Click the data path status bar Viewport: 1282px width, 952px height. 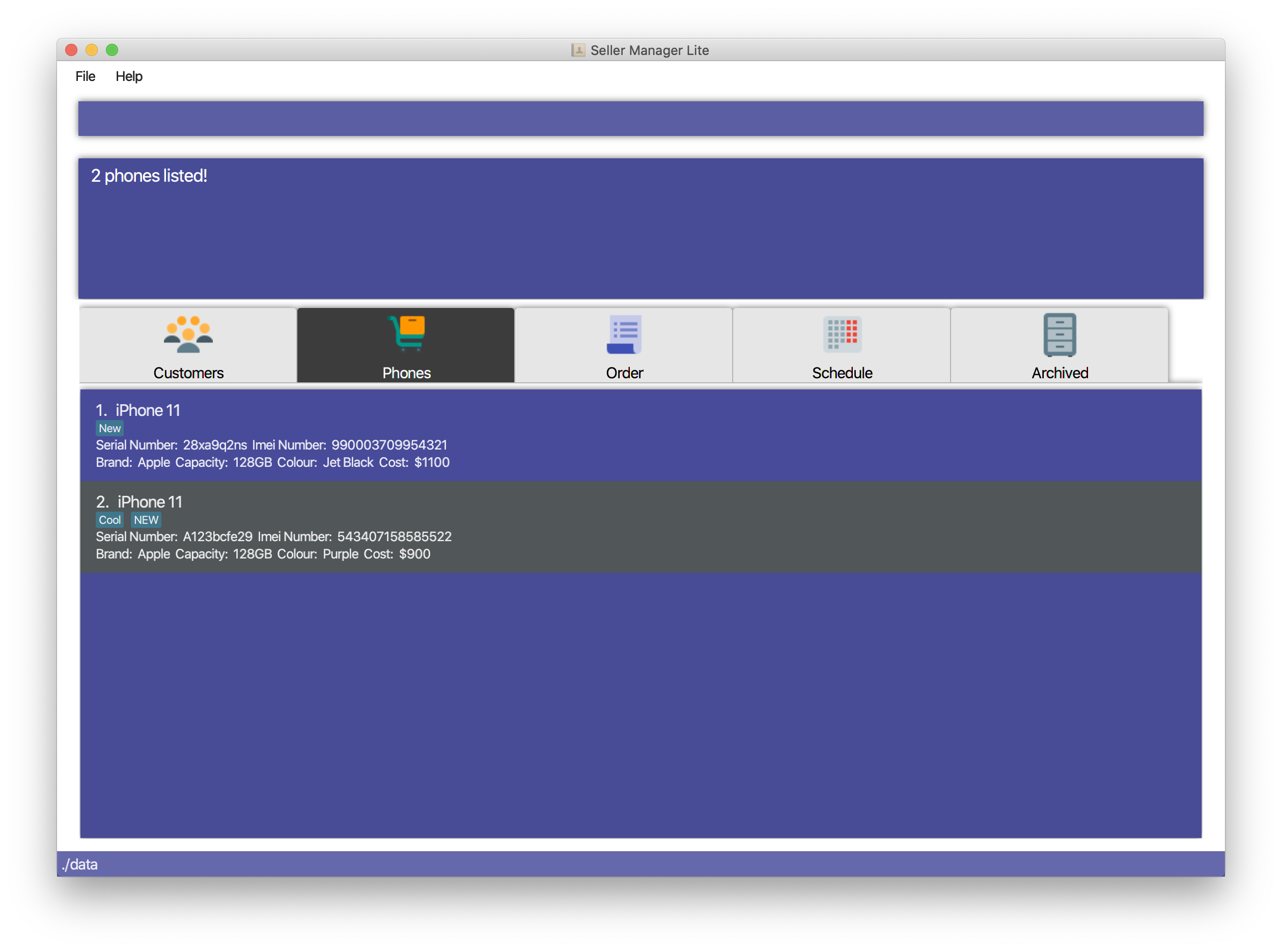(x=641, y=866)
